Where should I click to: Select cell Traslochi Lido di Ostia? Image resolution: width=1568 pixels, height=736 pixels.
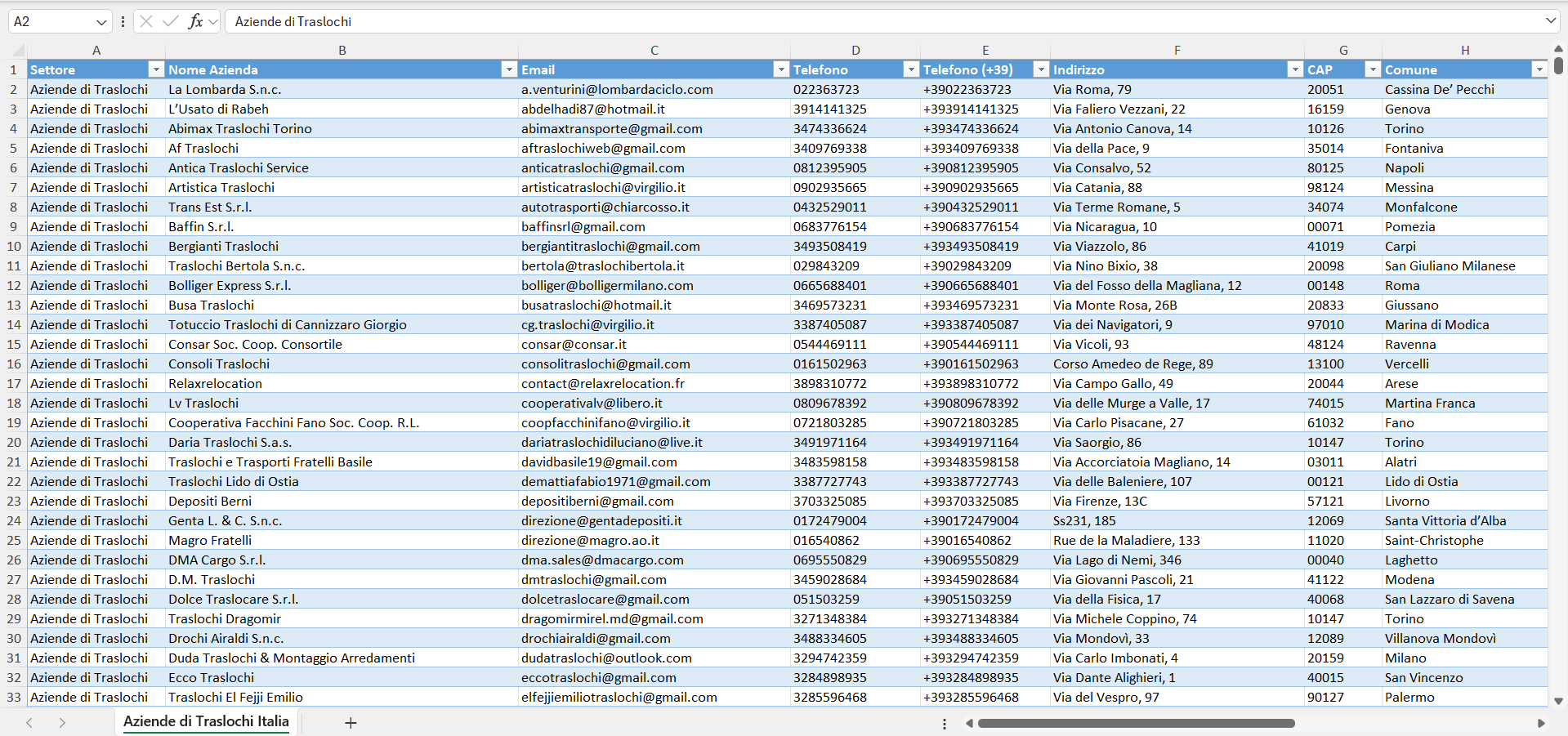[342, 481]
